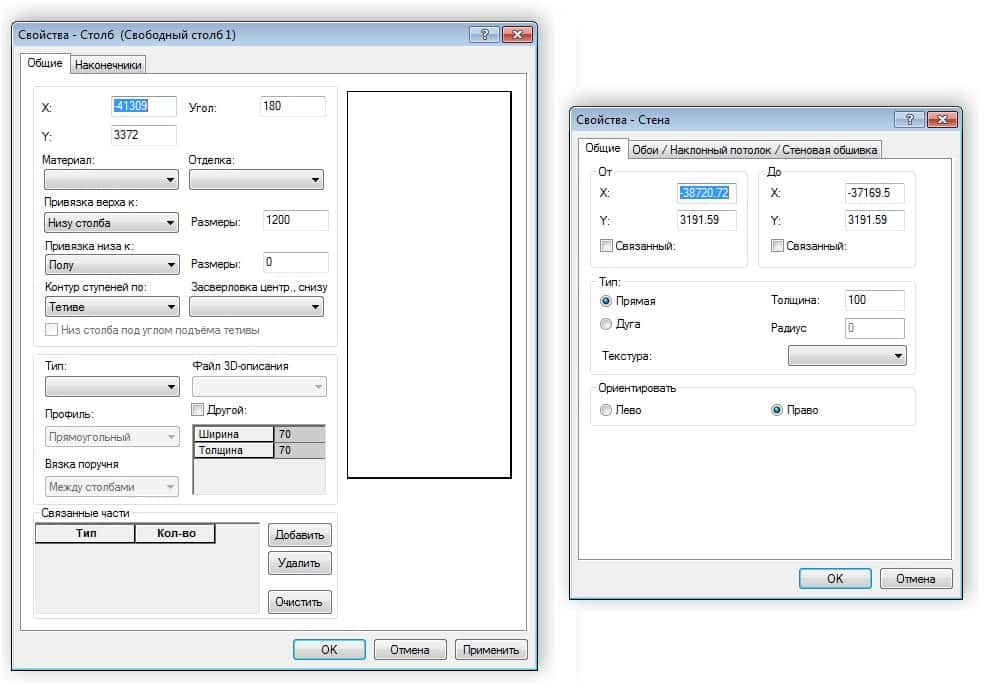The height and width of the screenshot is (688, 984).
Task: Expand Привязка верха к dropdown
Action: 111,223
